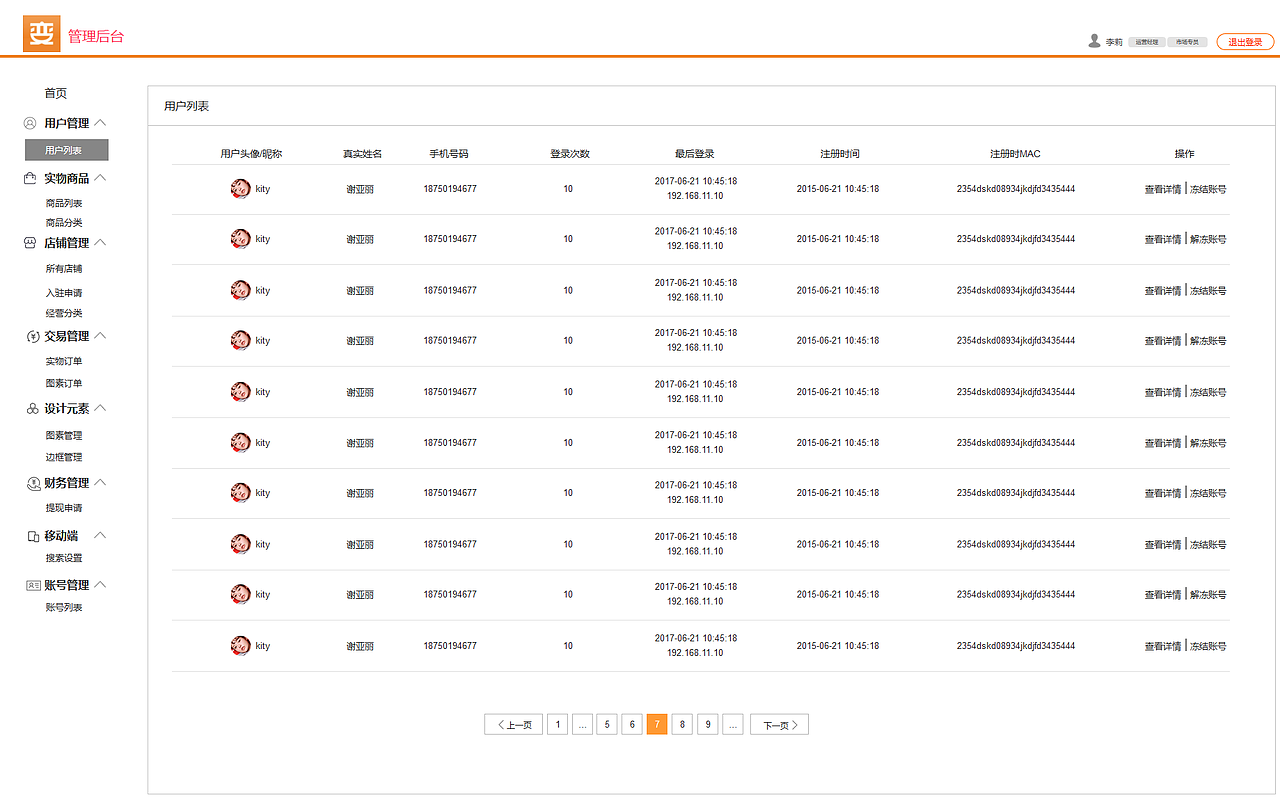Image resolution: width=1280 pixels, height=809 pixels.
Task: Click the 注册时MAC column header
Action: 1015,154
